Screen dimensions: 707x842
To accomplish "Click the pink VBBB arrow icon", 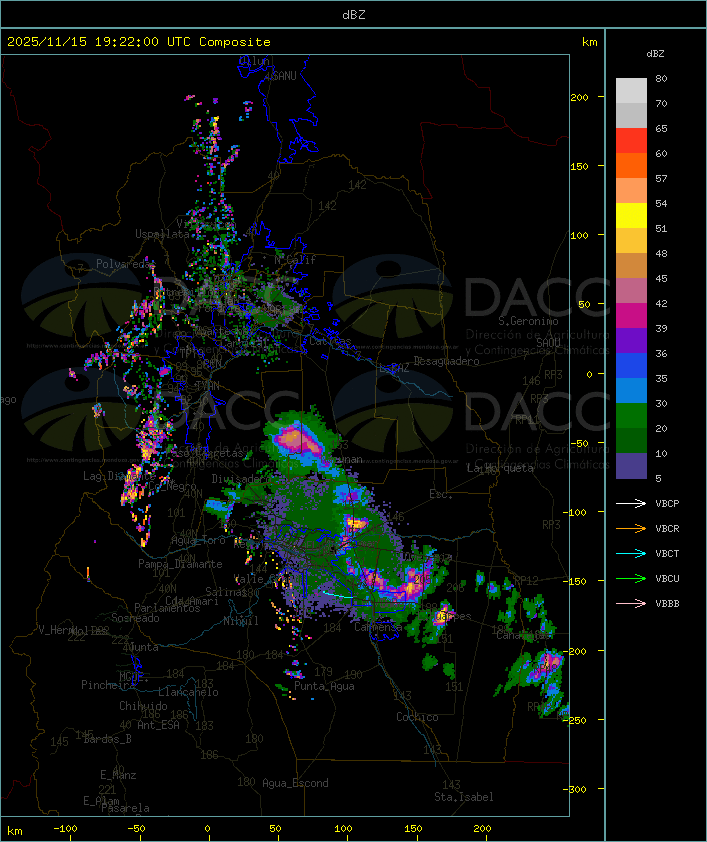I will coord(631,604).
